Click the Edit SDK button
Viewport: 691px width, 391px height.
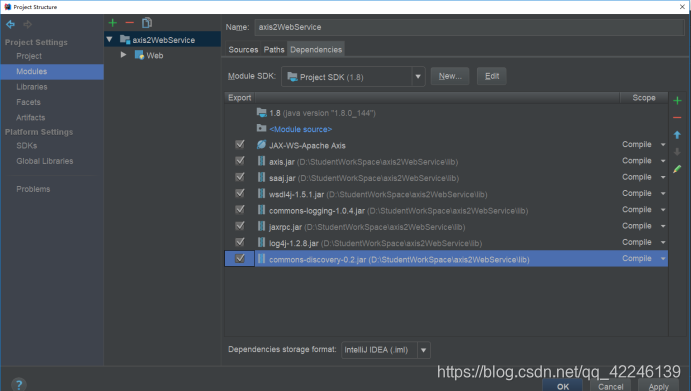click(x=492, y=76)
